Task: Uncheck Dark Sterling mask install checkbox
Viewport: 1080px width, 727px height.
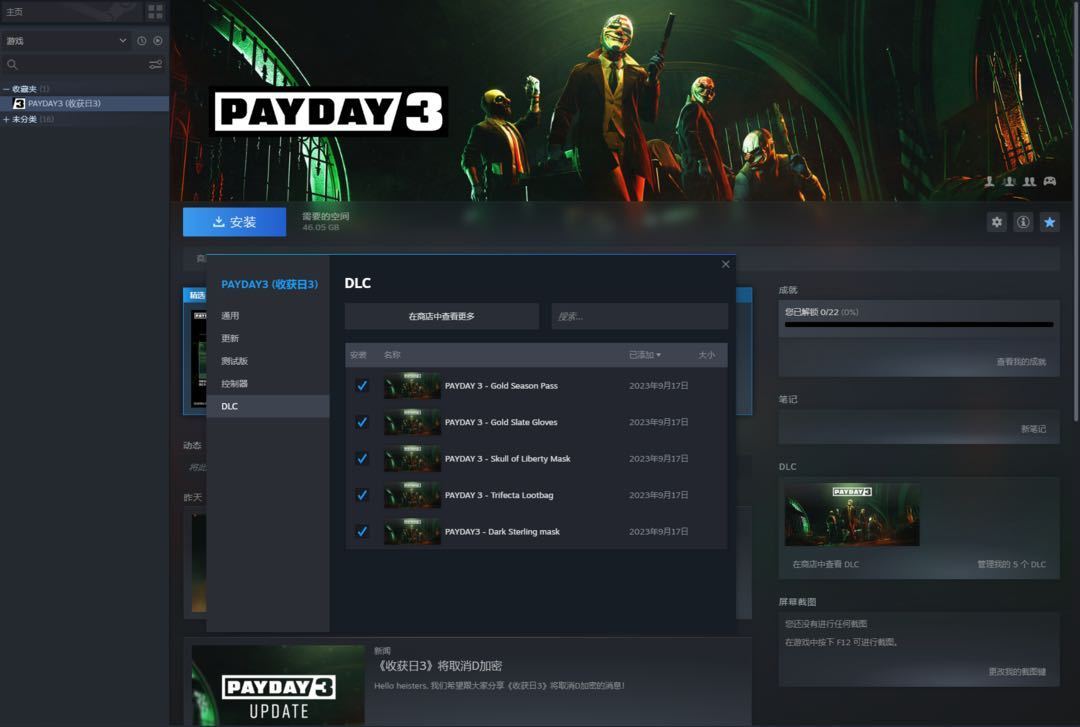Action: [x=362, y=532]
